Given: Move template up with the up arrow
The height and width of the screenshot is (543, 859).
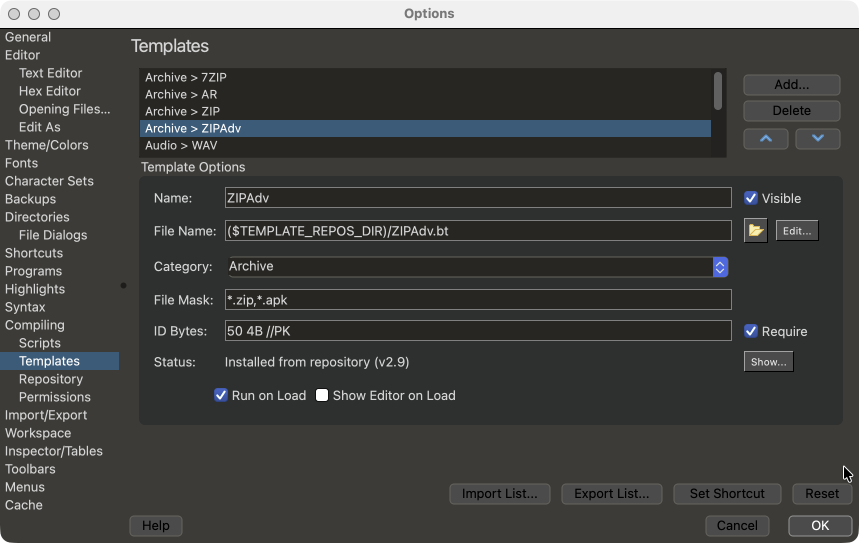Looking at the screenshot, I should (x=766, y=139).
